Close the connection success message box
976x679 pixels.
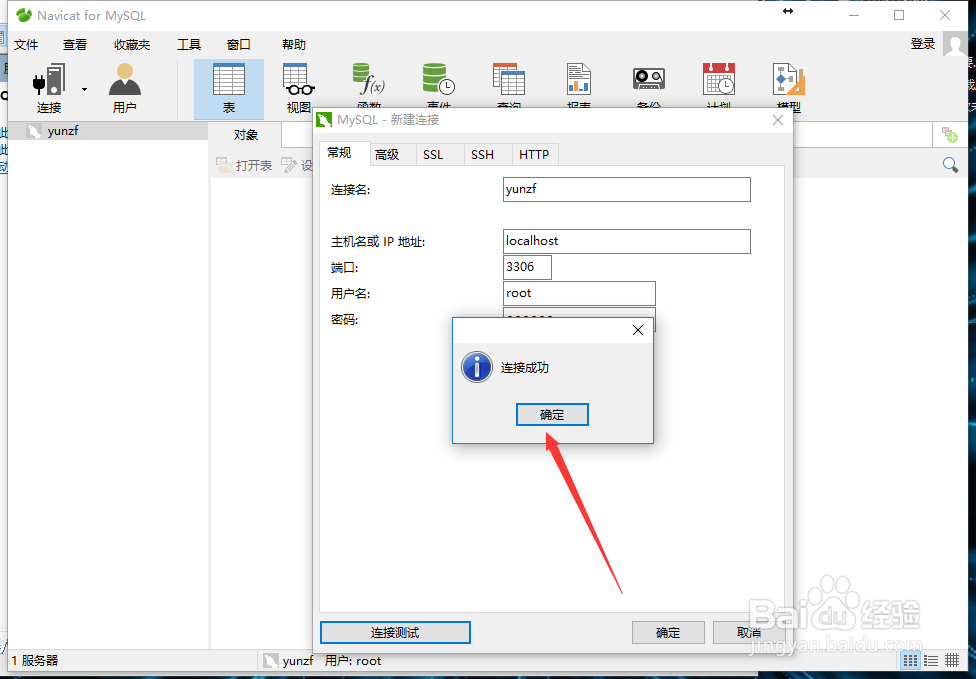[638, 330]
